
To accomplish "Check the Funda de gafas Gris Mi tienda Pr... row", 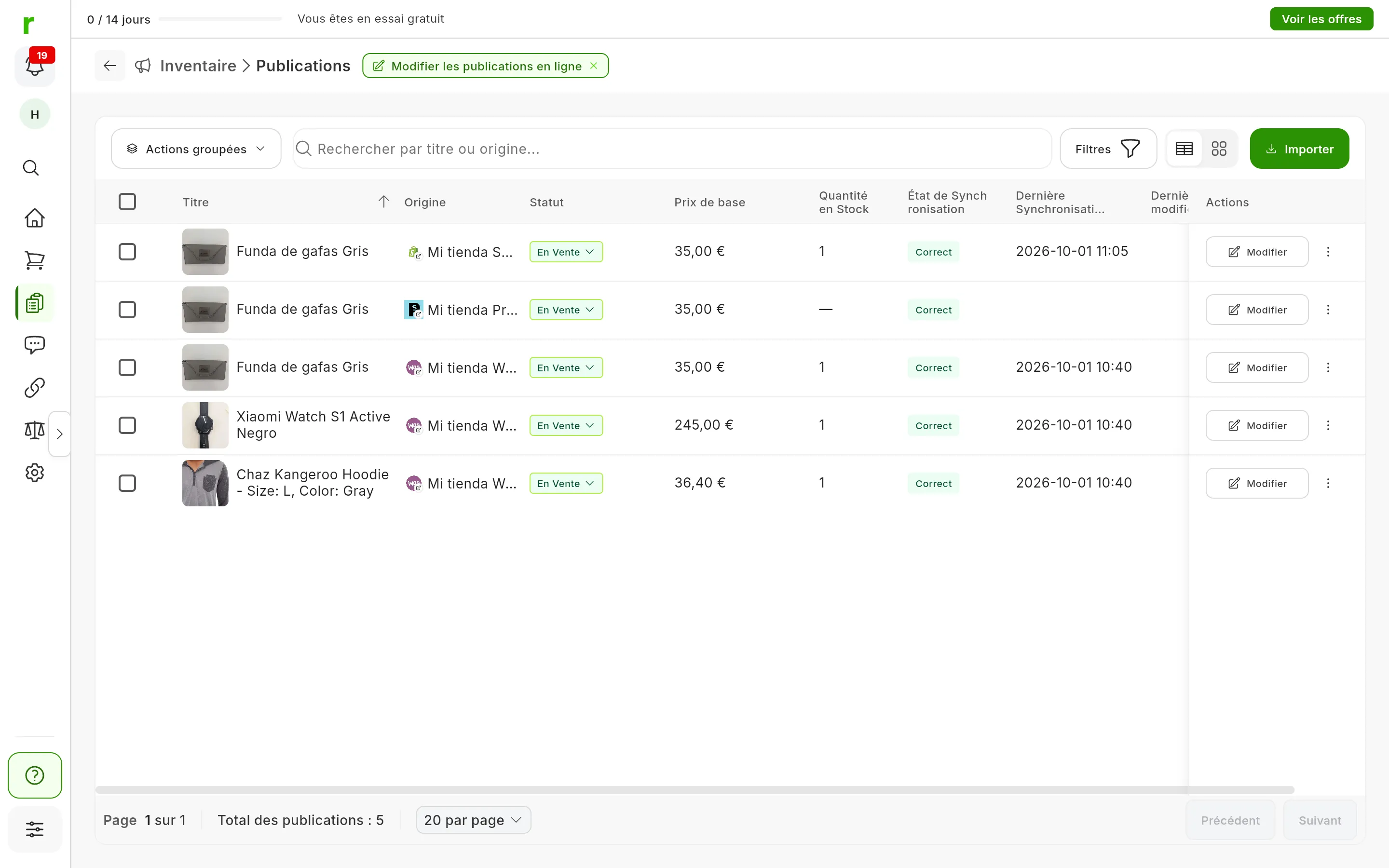I will (x=127, y=310).
